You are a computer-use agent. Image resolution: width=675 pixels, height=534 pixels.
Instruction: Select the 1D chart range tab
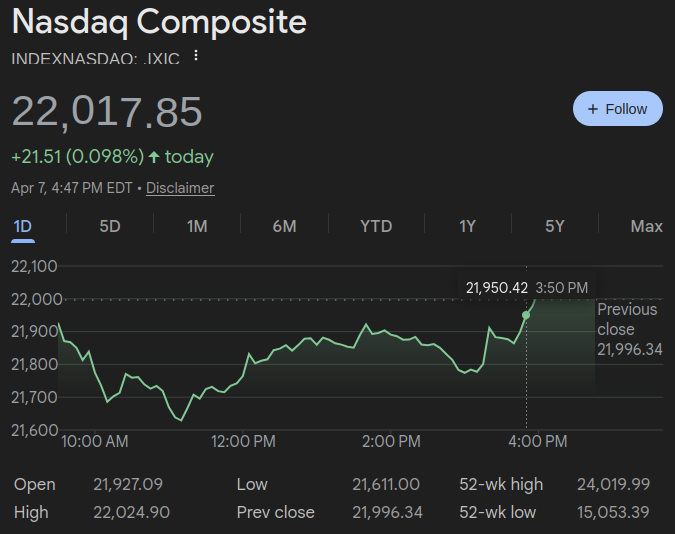[x=22, y=226]
